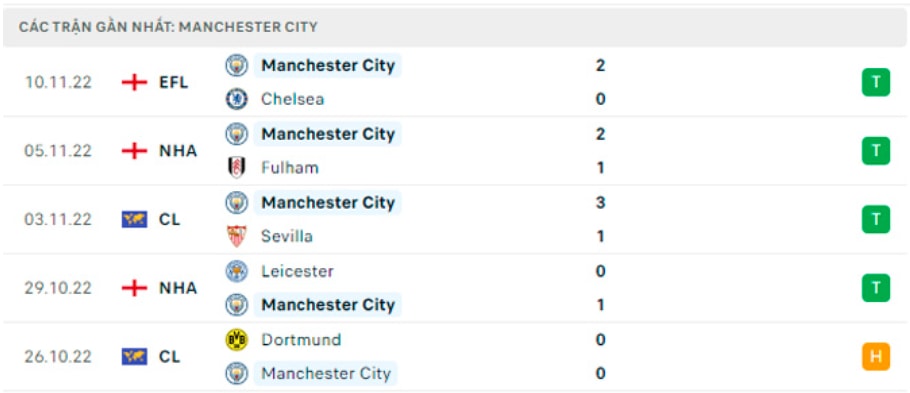Select Manchester City in the Fulham match
Viewport: 910px width, 393px height.
point(328,134)
